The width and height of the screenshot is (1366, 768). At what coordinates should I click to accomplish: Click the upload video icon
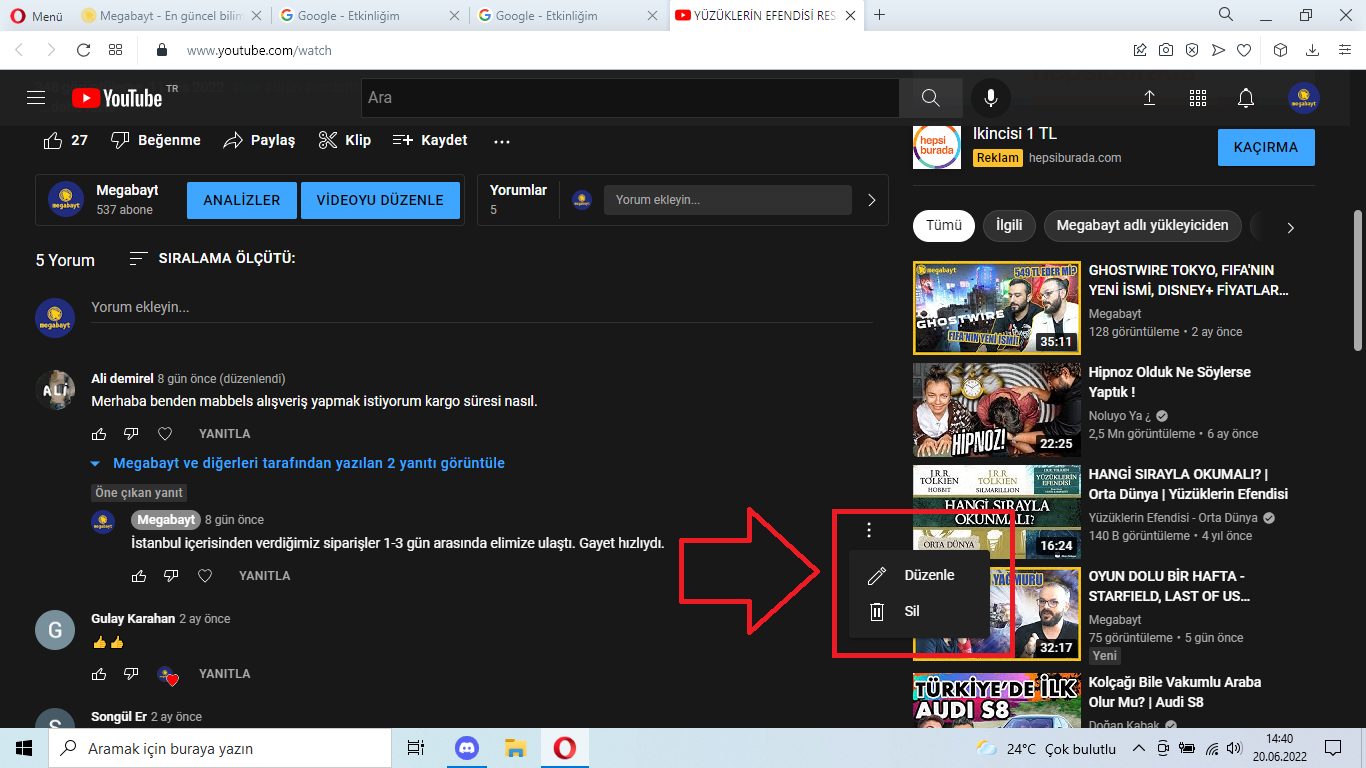pyautogui.click(x=1149, y=98)
